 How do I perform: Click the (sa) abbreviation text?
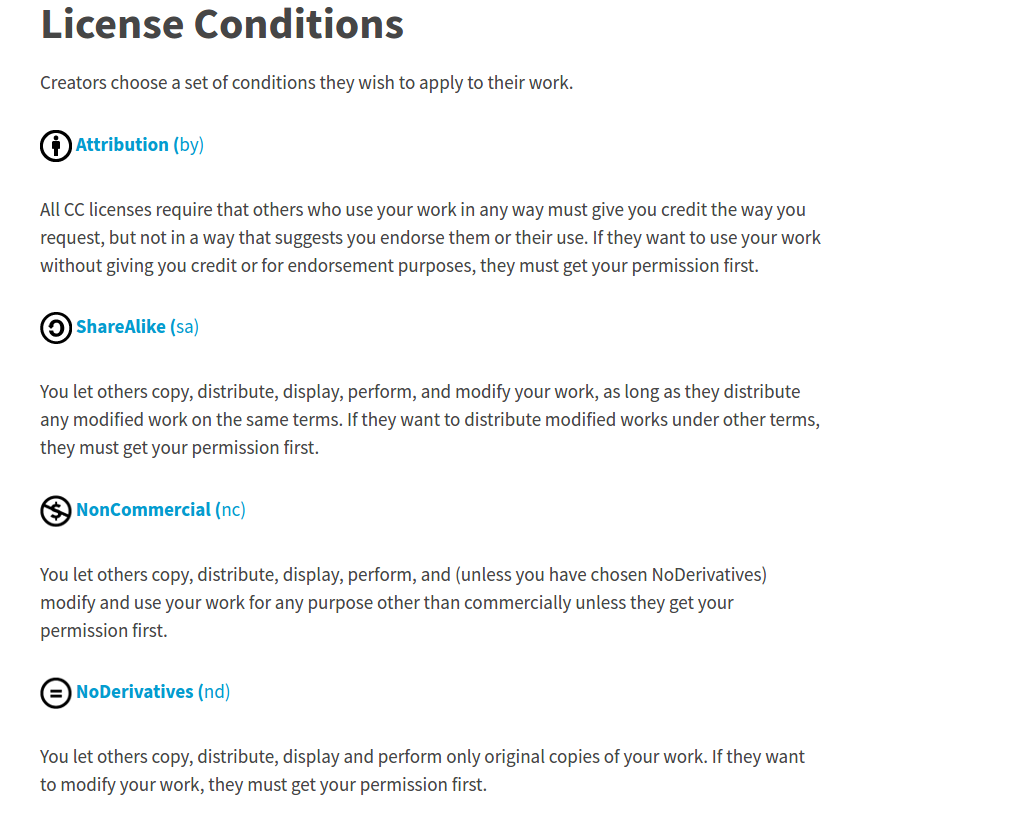186,327
